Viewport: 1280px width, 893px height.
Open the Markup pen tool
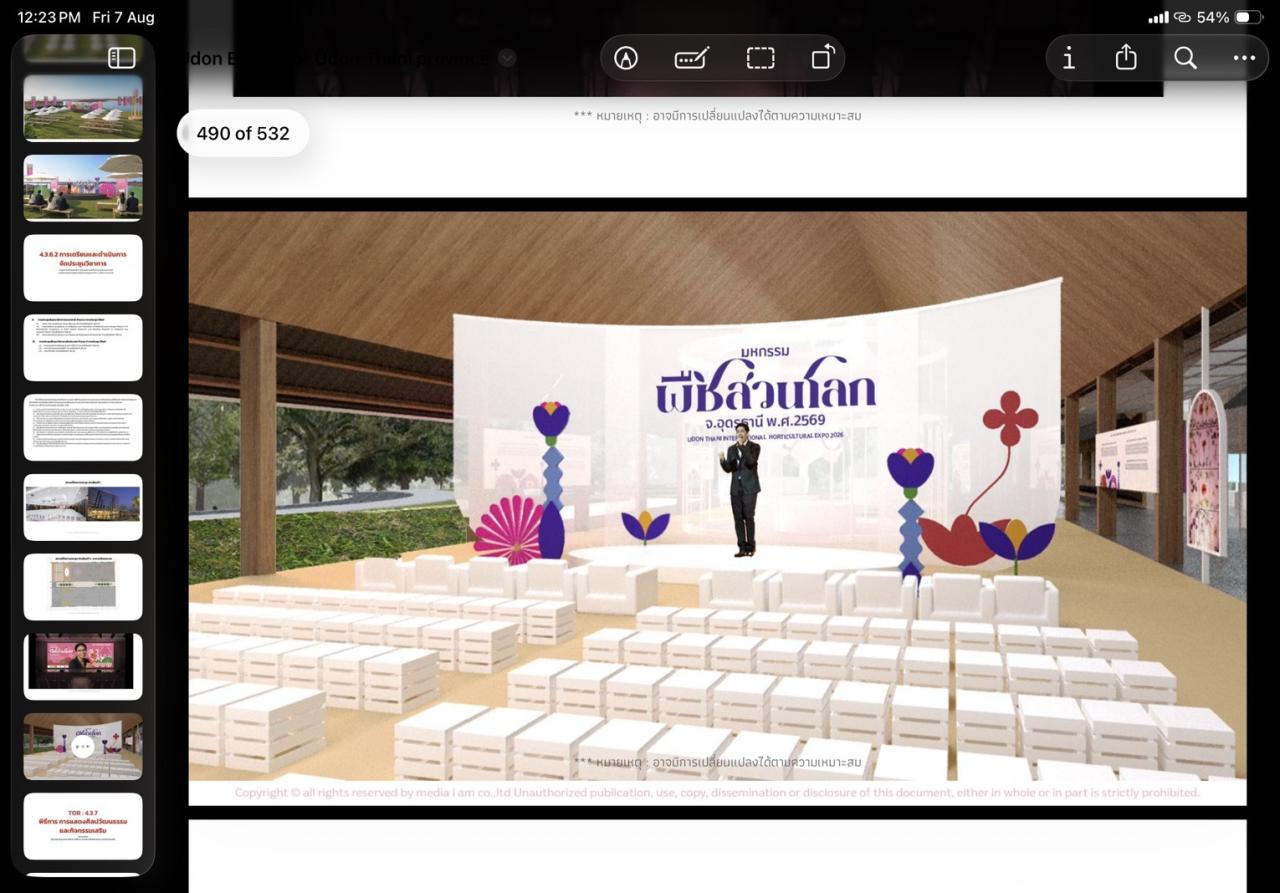(x=626, y=58)
